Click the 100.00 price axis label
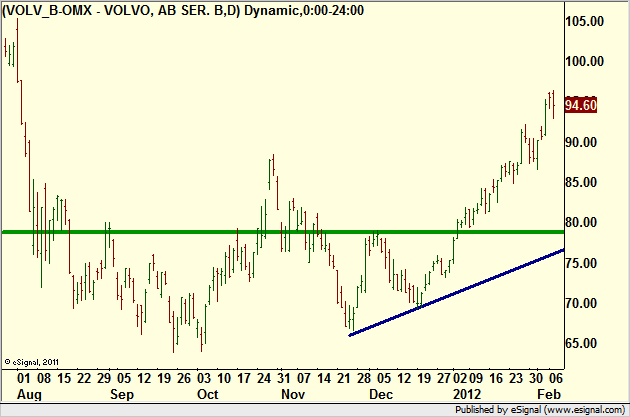This screenshot has height=417, width=630. pyautogui.click(x=585, y=61)
